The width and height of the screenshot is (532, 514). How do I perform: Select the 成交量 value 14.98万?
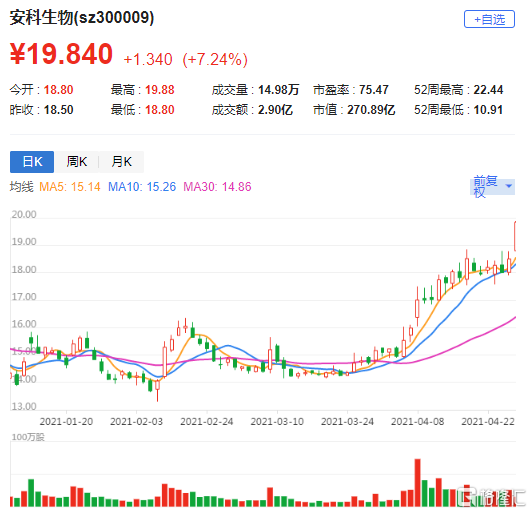[279, 90]
